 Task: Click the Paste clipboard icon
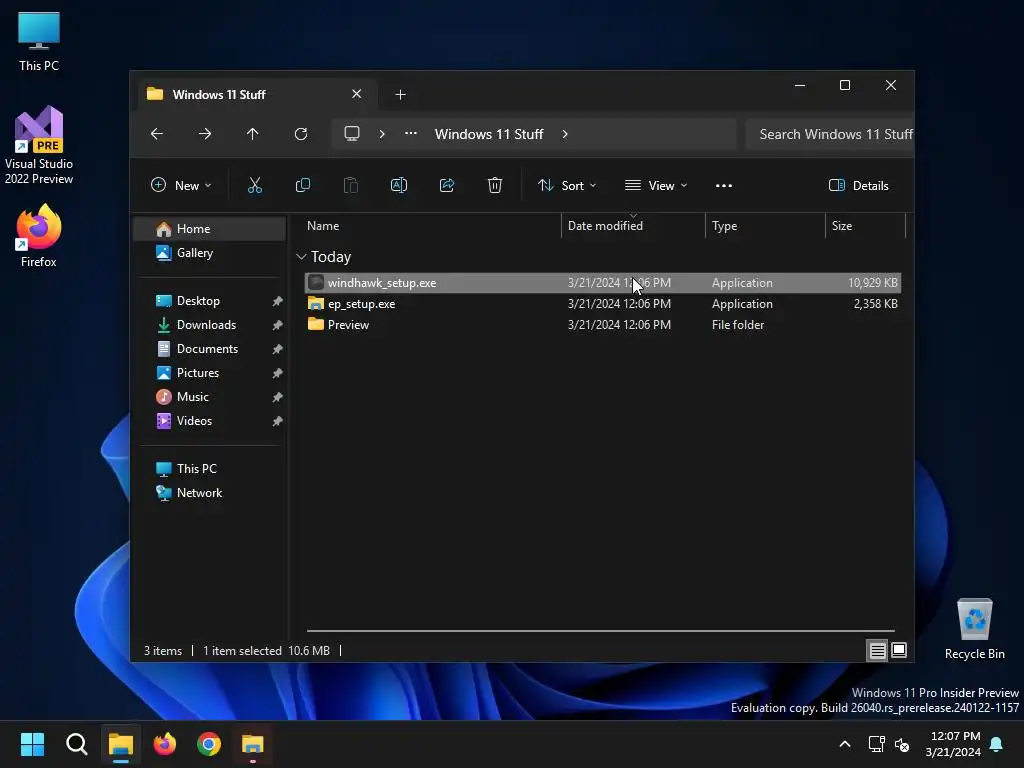click(351, 185)
